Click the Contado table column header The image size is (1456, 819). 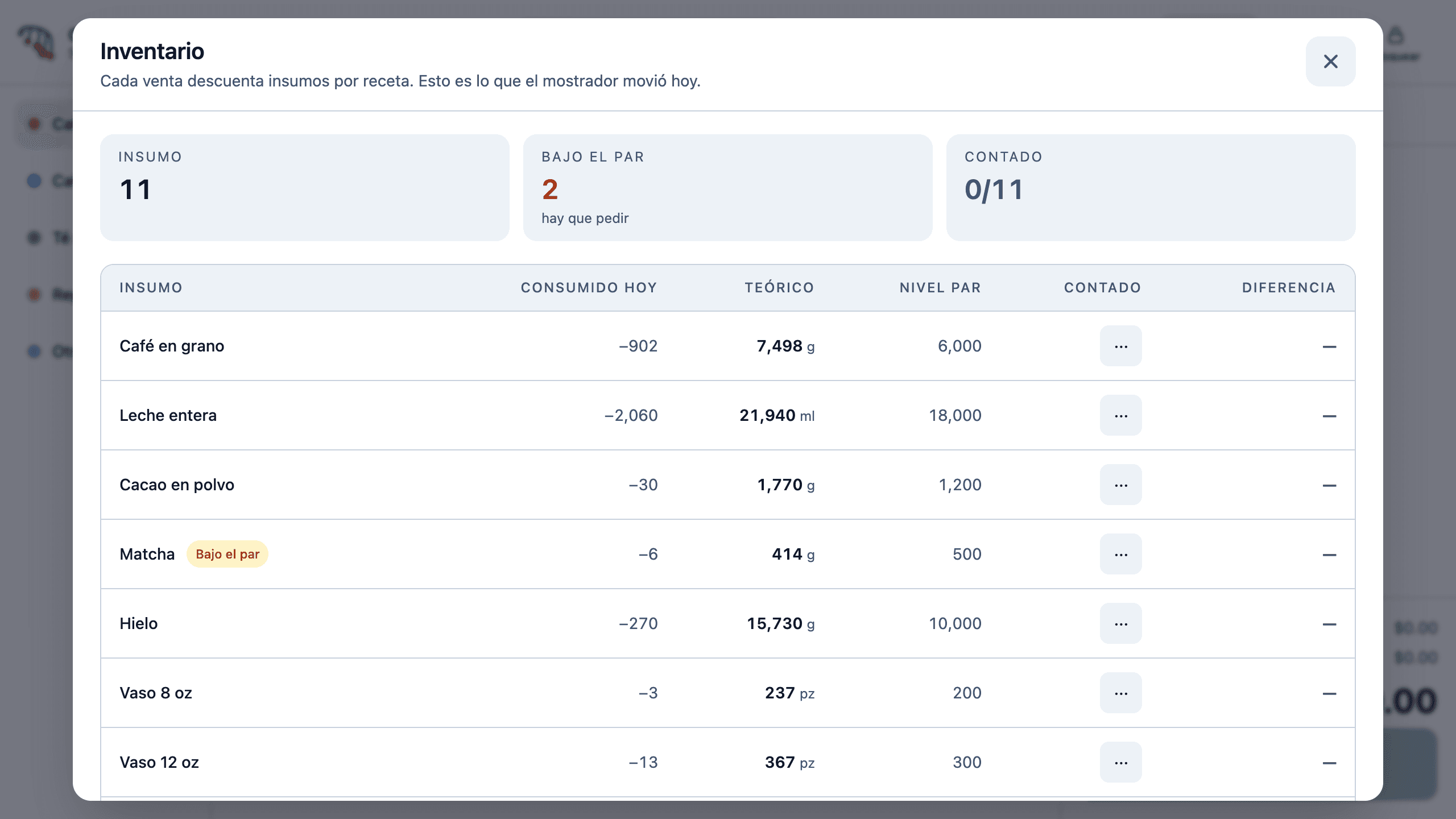tap(1102, 288)
